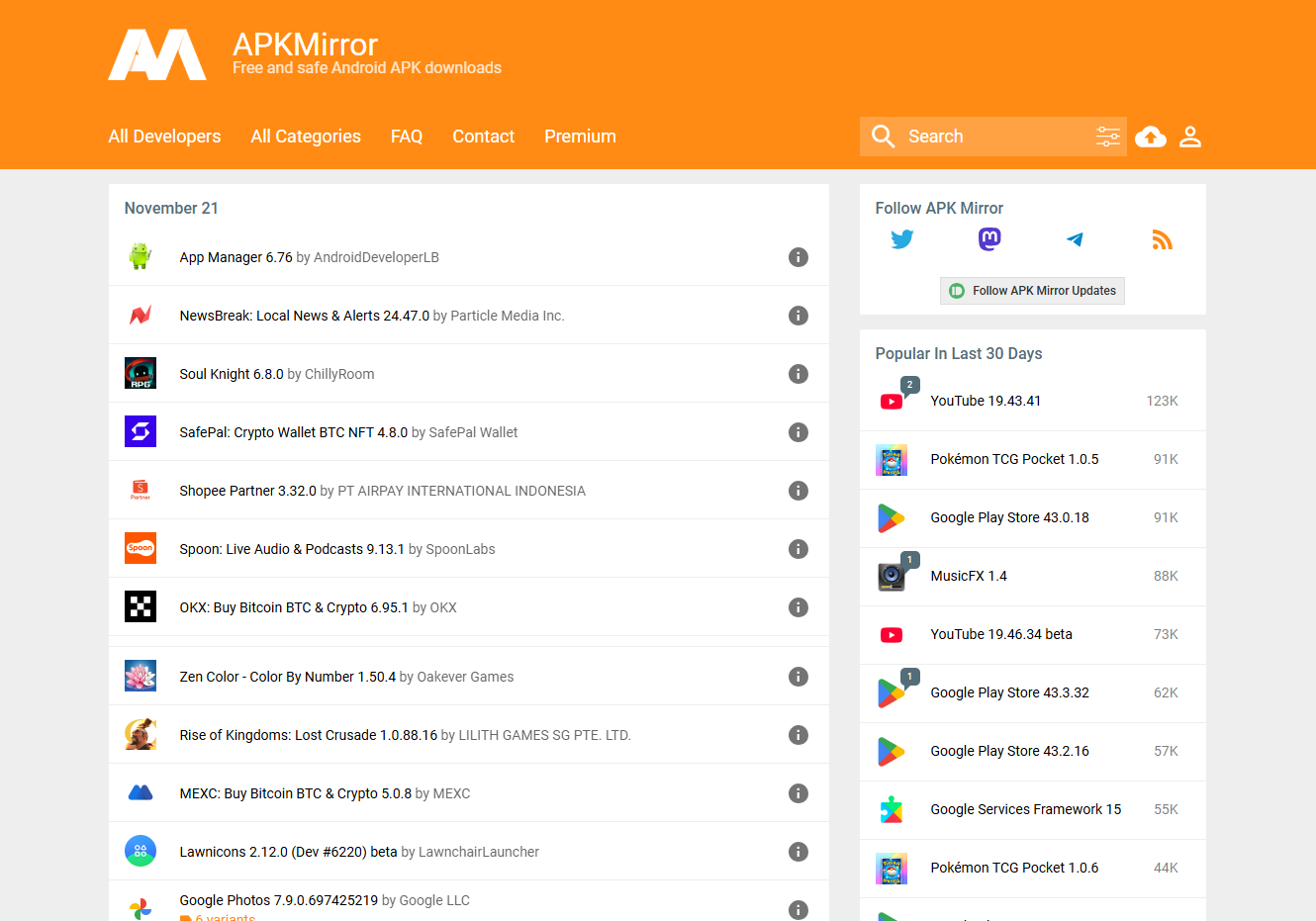Open the All Categories menu
Image resolution: width=1316 pixels, height=921 pixels.
[x=306, y=137]
